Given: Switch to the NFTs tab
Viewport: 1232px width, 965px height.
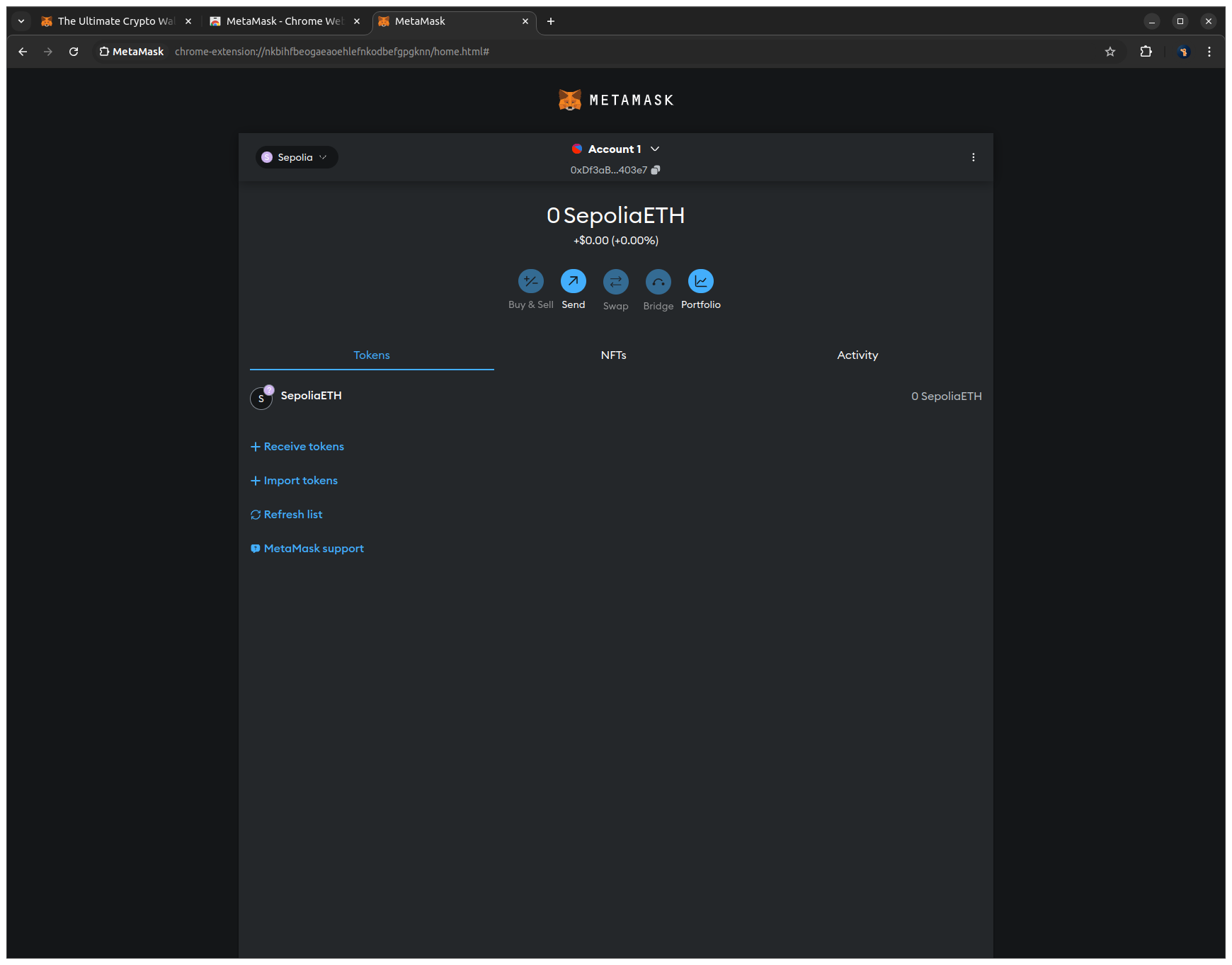Looking at the screenshot, I should (x=614, y=355).
